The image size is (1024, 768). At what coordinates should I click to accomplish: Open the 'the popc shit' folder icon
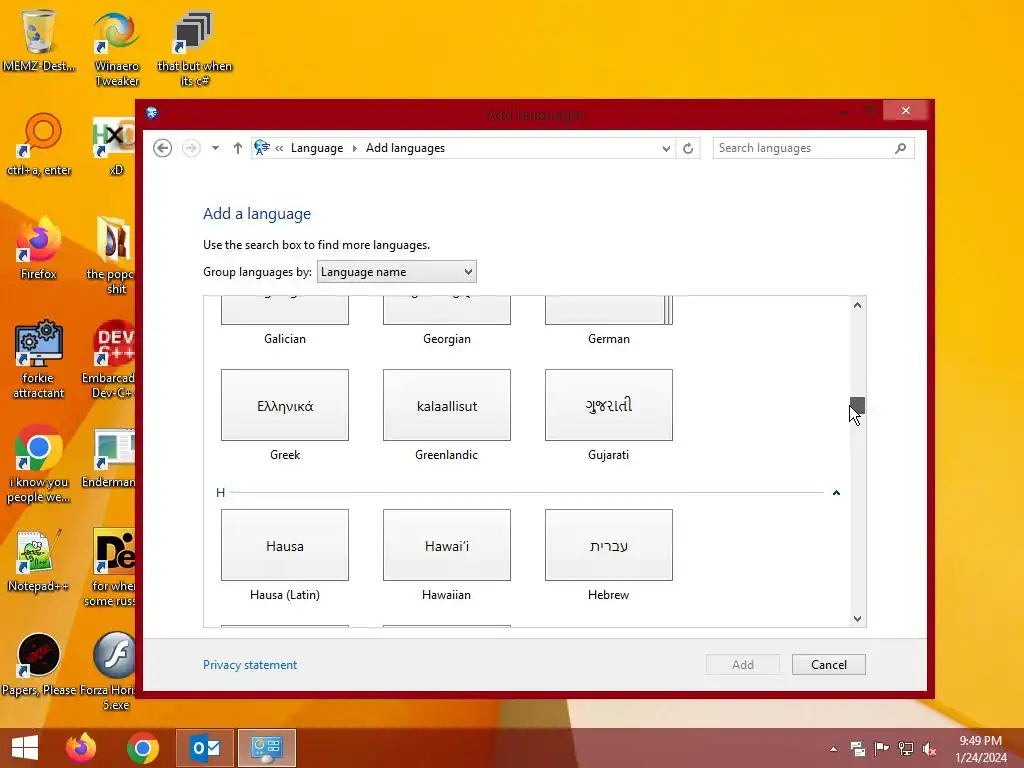[112, 255]
